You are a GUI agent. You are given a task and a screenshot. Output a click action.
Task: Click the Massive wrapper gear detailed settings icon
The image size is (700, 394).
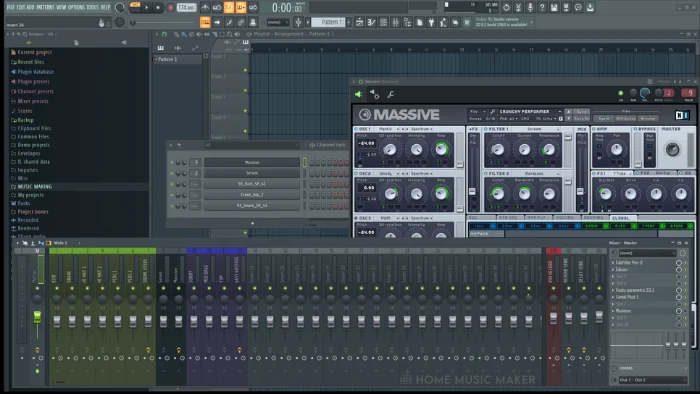375,94
